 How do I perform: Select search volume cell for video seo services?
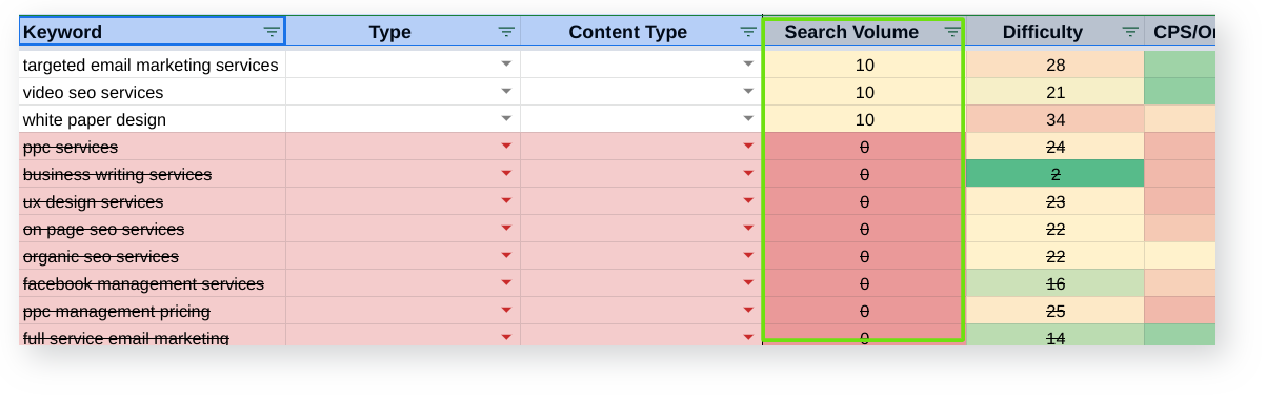point(864,92)
